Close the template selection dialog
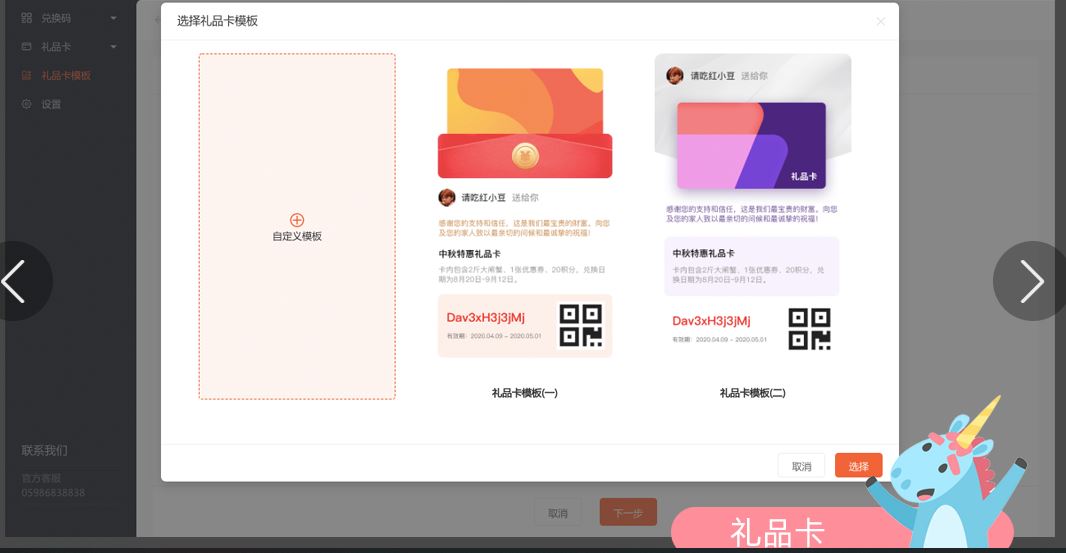The width and height of the screenshot is (1066, 553). point(880,21)
